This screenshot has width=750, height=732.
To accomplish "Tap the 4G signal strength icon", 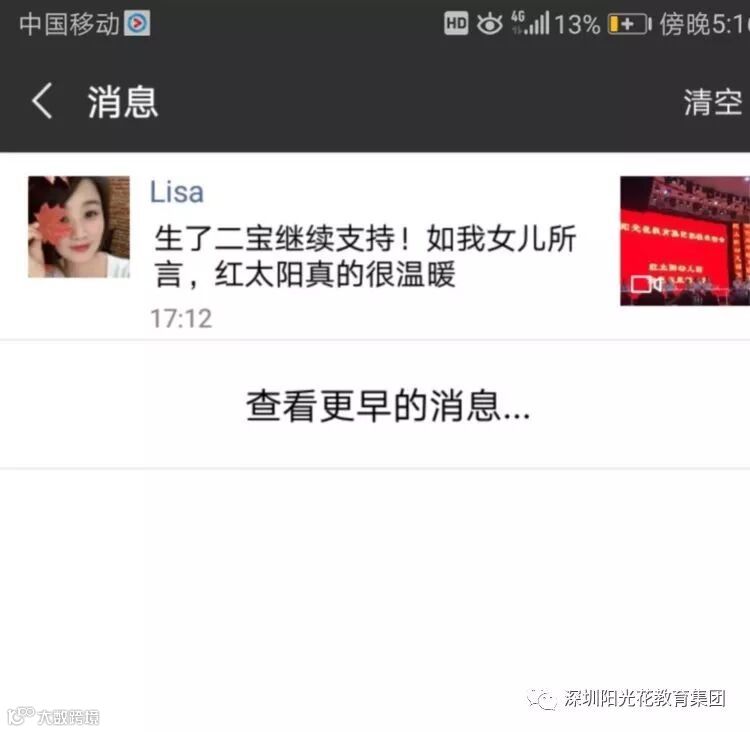I will (x=530, y=23).
